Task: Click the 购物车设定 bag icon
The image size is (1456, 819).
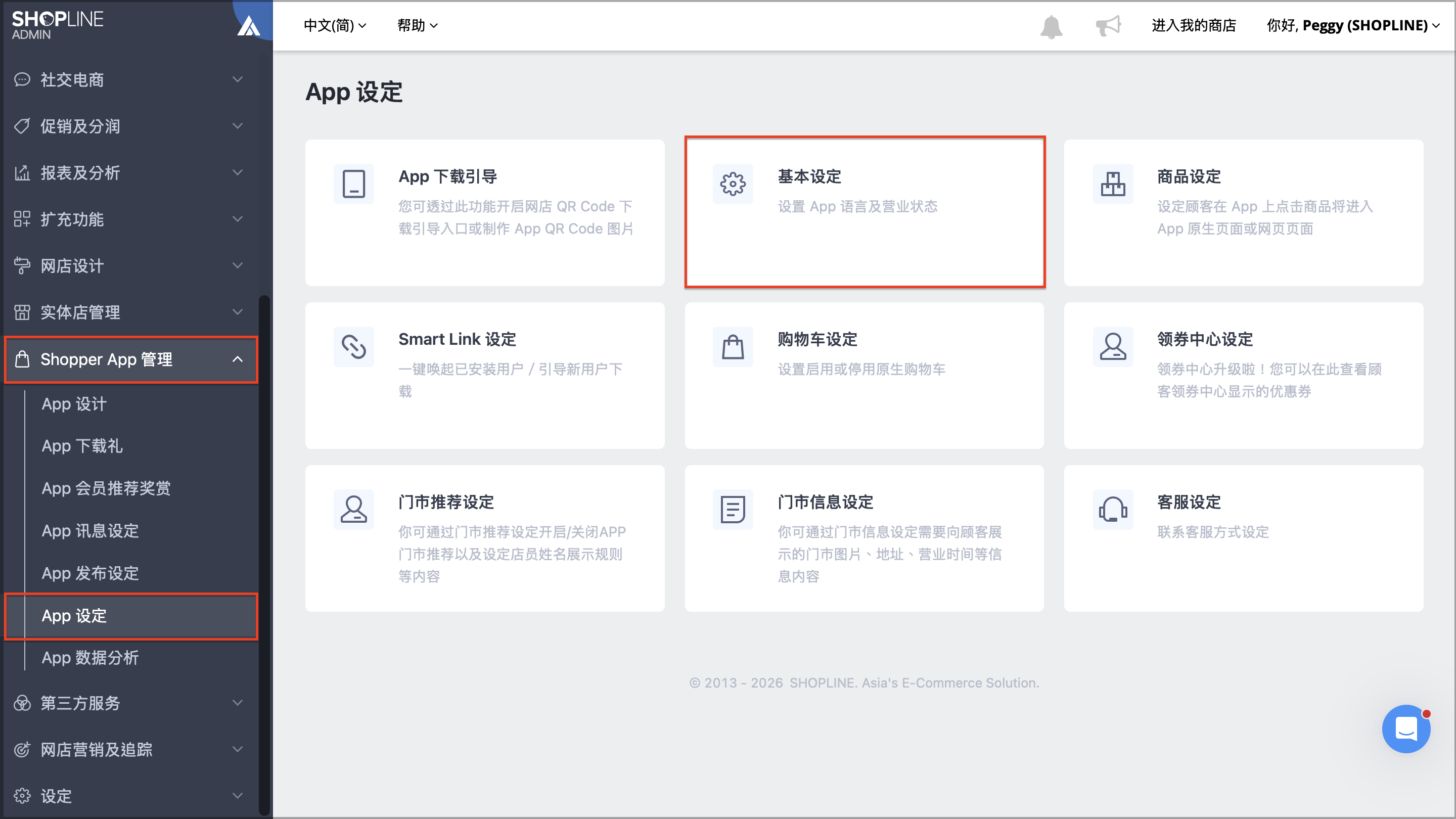Action: [733, 346]
